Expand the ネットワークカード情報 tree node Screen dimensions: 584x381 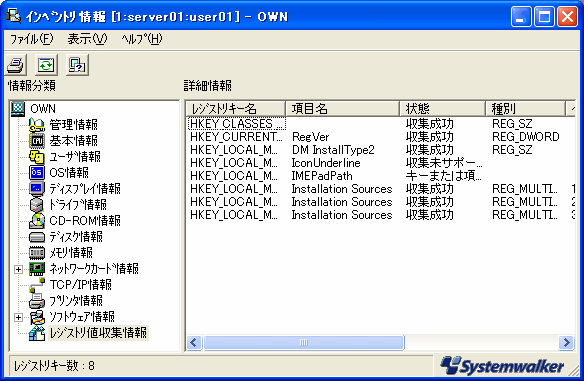tap(18, 269)
